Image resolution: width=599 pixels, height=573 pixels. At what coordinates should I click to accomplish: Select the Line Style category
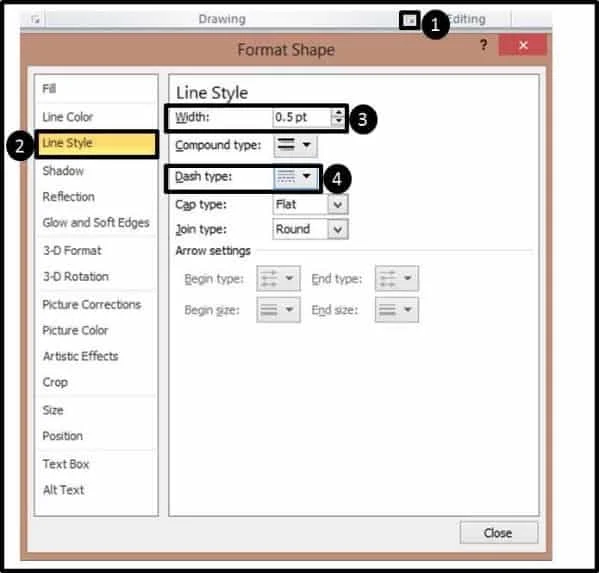97,143
